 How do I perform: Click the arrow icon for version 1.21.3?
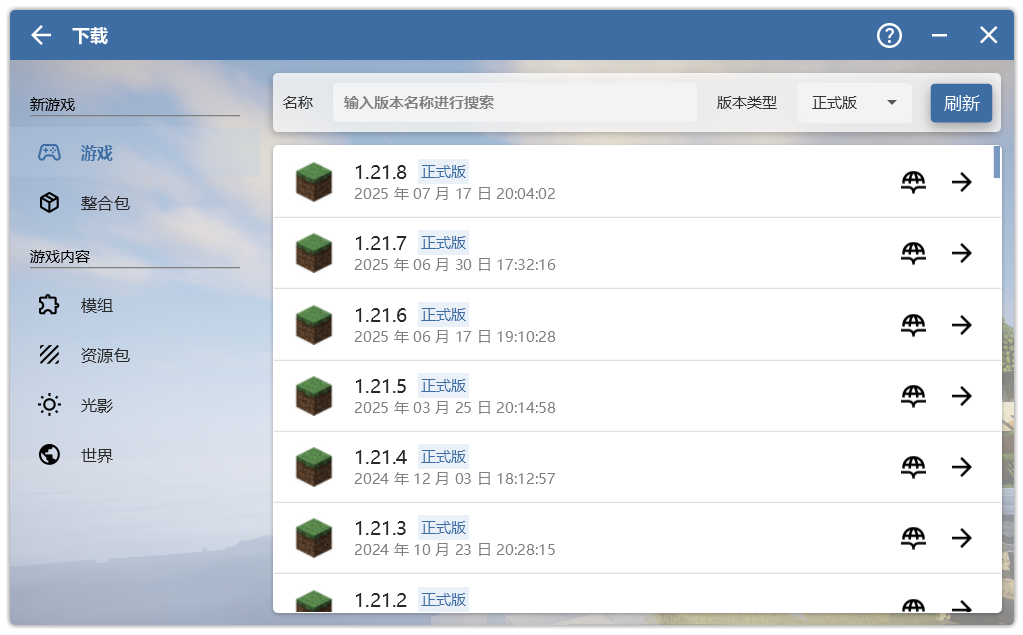click(961, 538)
